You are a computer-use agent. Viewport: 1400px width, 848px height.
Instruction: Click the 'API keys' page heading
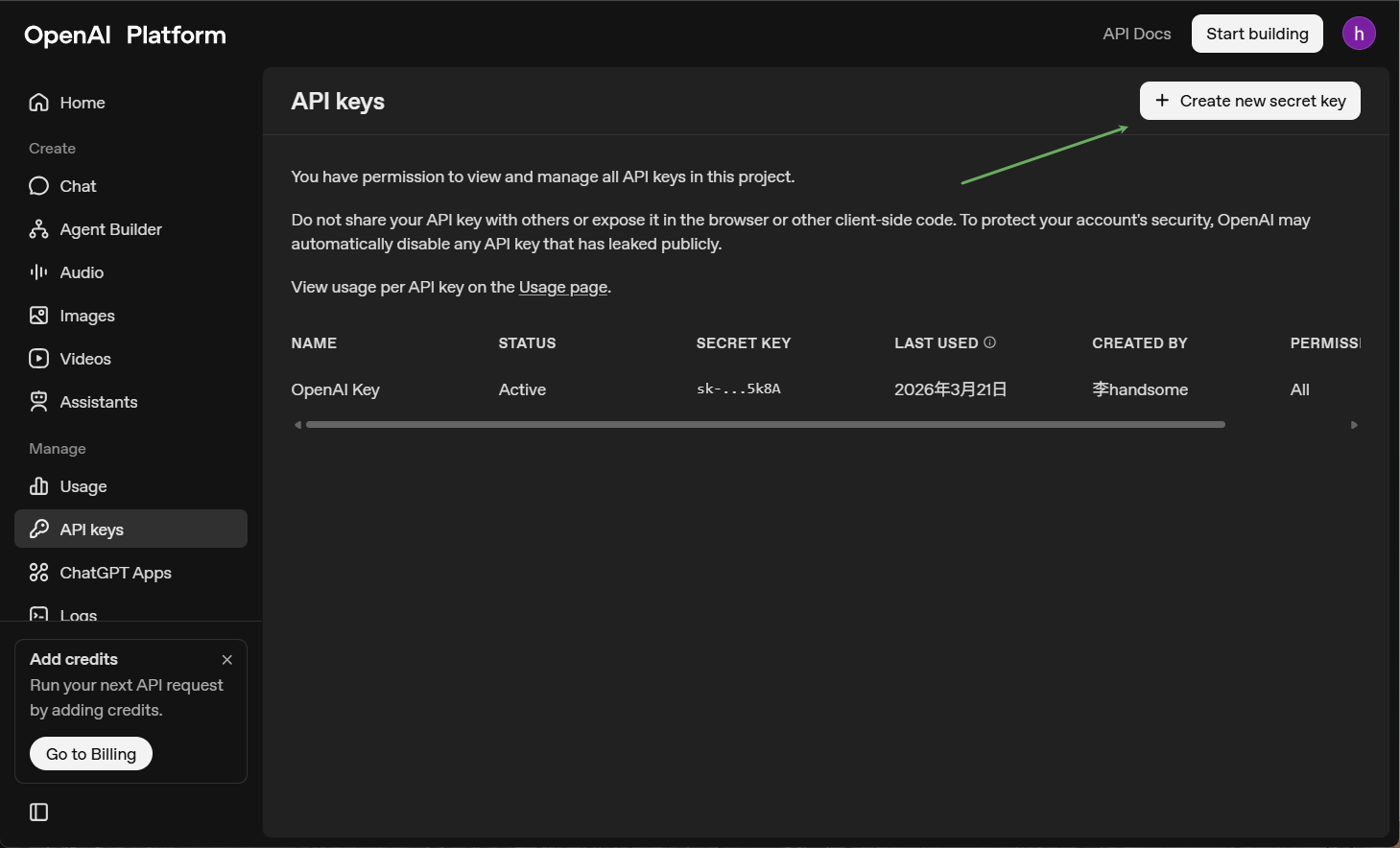tap(338, 102)
